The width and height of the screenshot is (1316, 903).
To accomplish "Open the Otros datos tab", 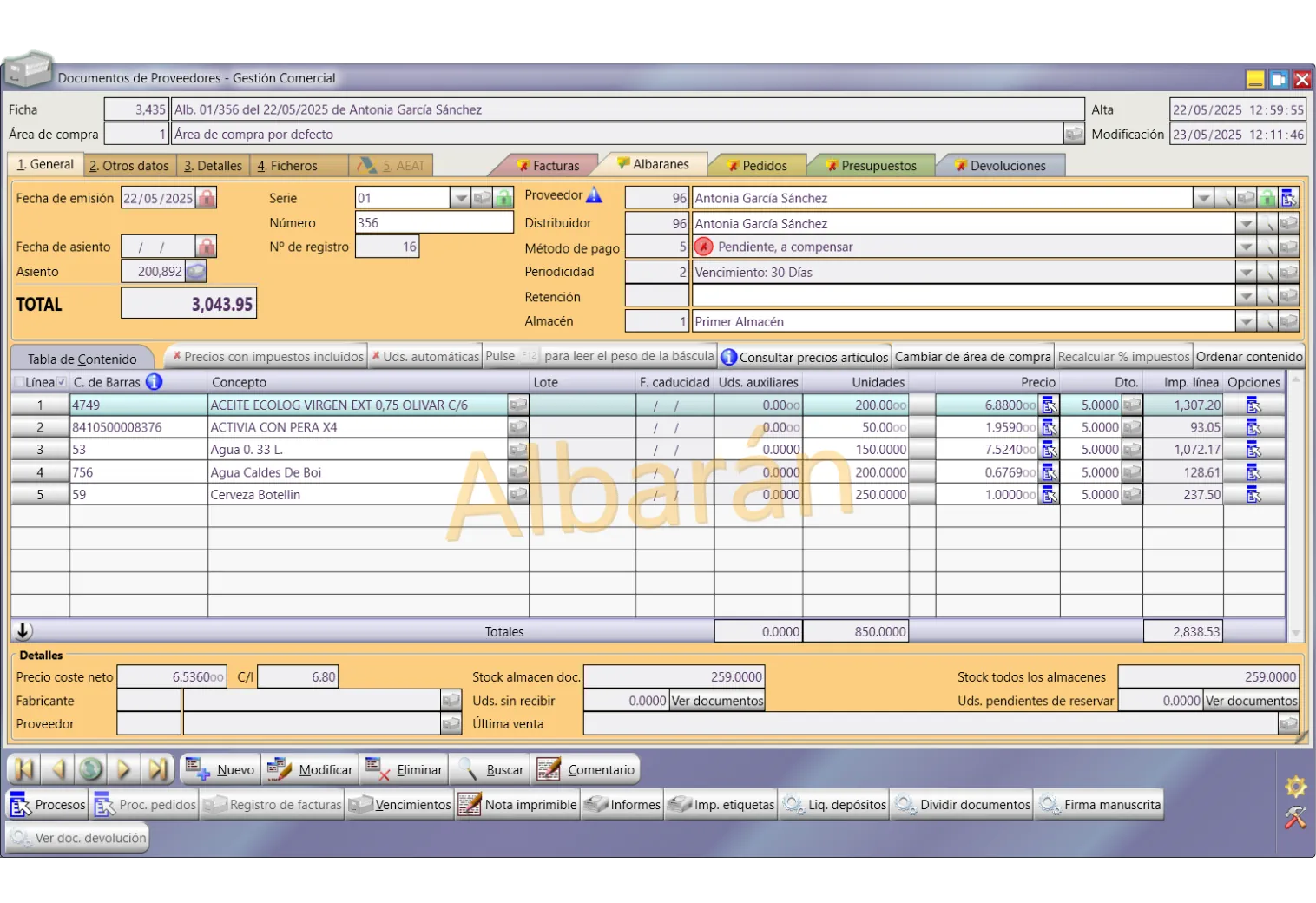I will coord(129,166).
